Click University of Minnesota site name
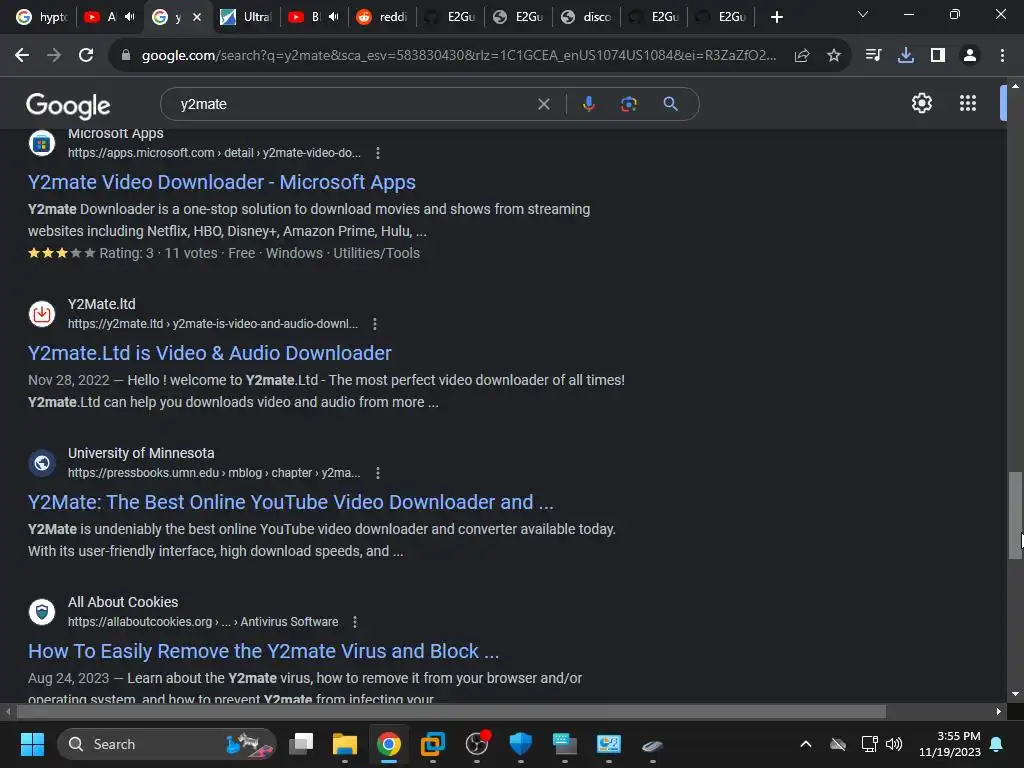This screenshot has height=768, width=1024. pos(141,453)
